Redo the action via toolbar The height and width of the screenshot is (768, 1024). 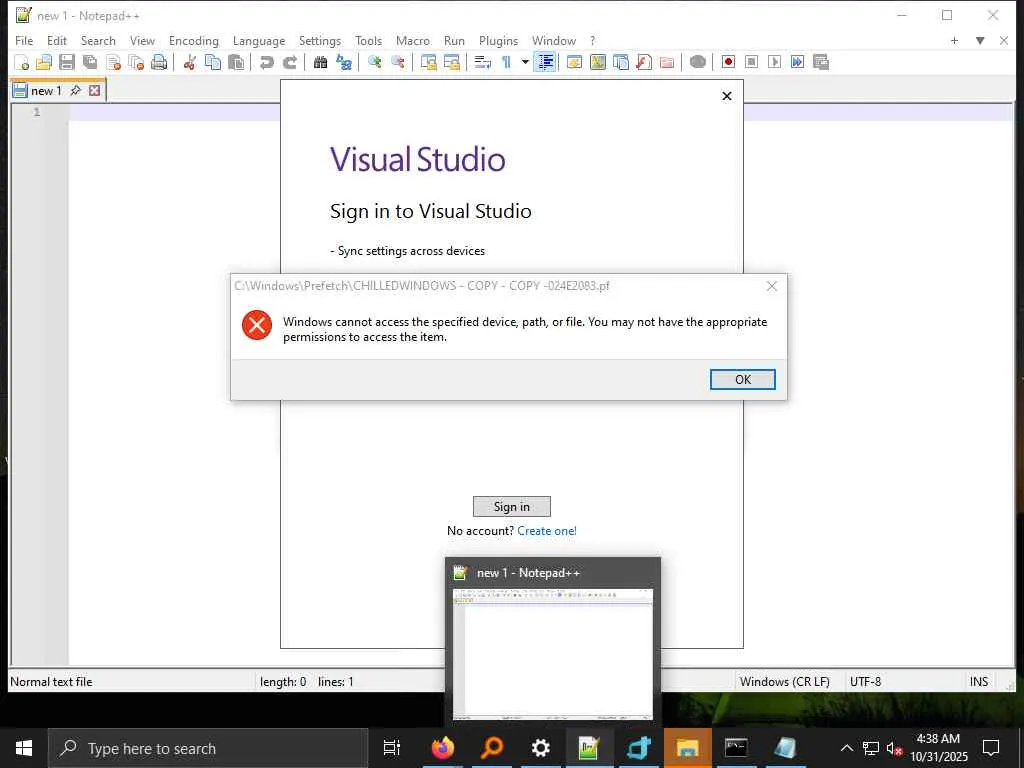(x=289, y=62)
